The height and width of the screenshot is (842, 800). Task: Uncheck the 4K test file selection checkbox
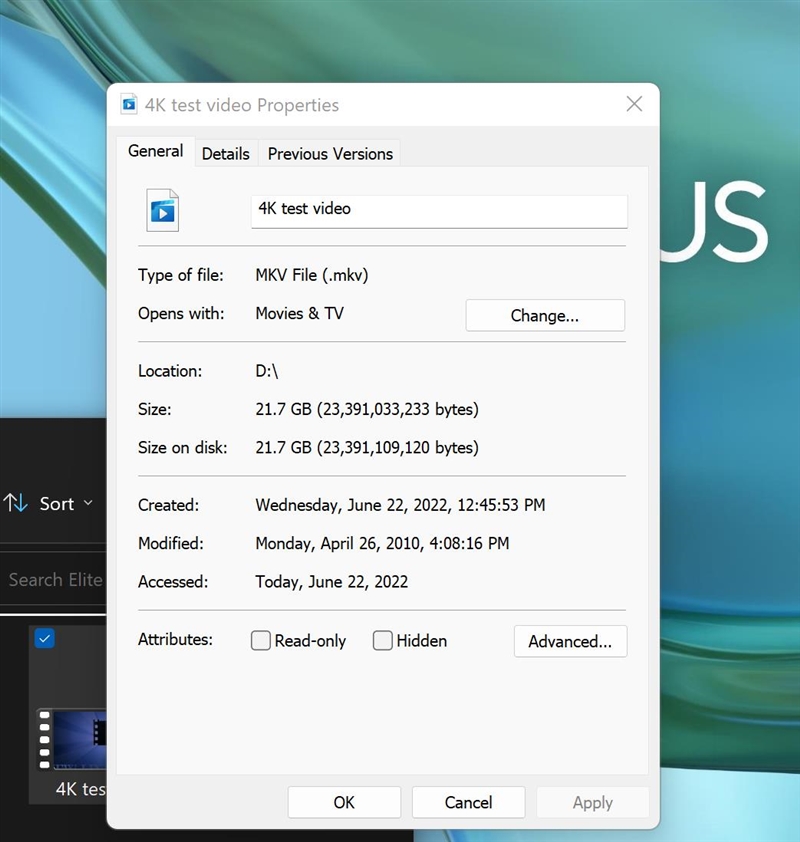(x=45, y=638)
